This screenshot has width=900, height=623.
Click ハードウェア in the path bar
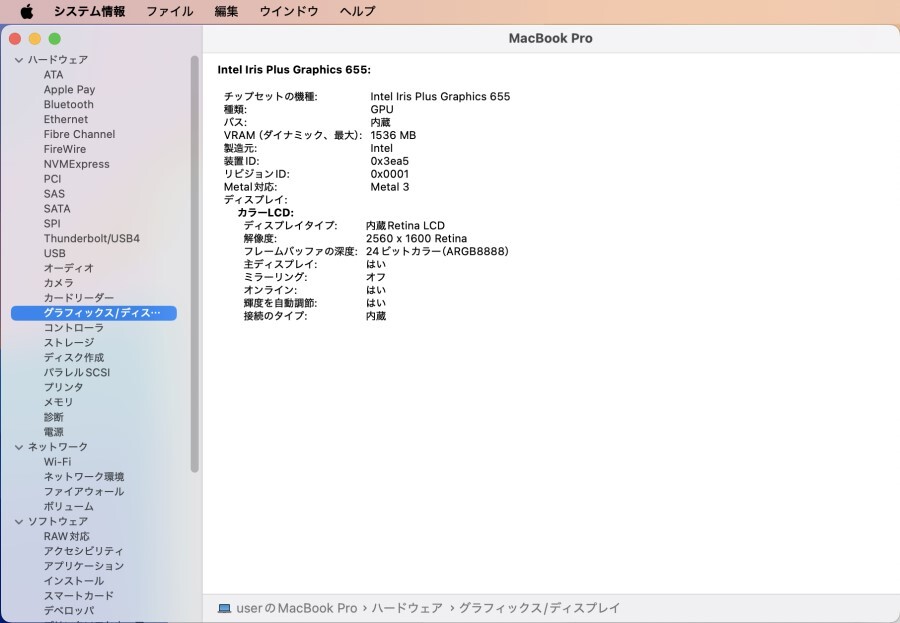407,608
